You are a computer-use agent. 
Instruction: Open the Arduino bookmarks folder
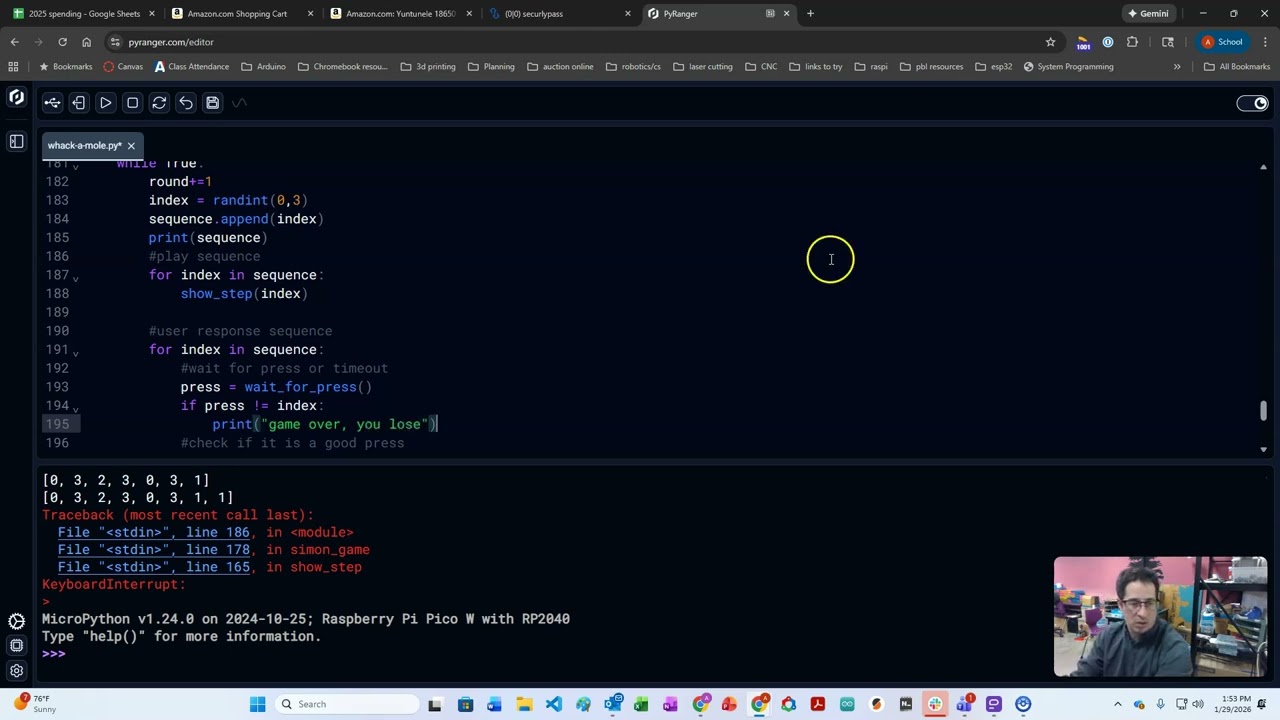pyautogui.click(x=264, y=67)
